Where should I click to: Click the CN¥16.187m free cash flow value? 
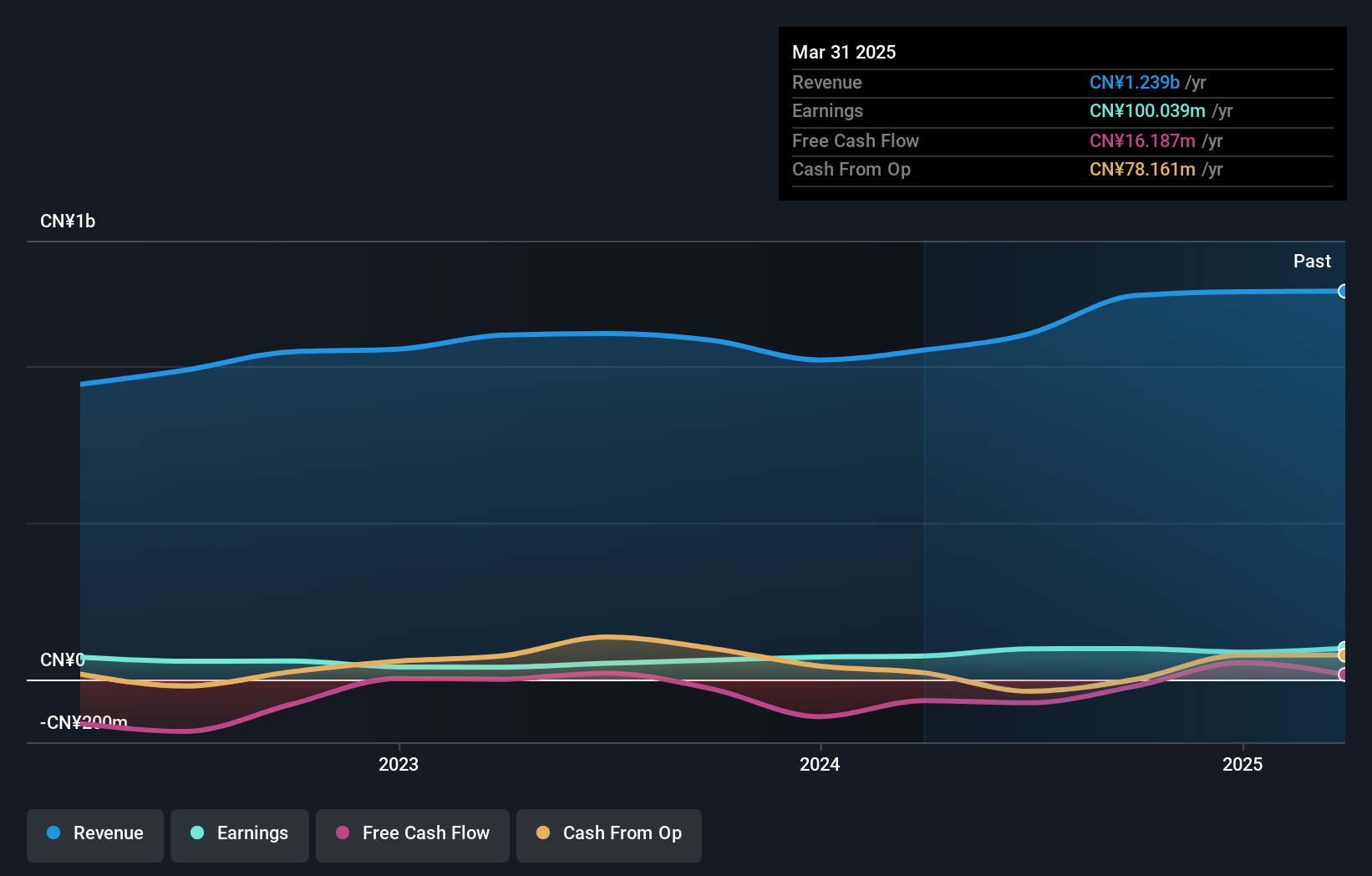click(1142, 140)
